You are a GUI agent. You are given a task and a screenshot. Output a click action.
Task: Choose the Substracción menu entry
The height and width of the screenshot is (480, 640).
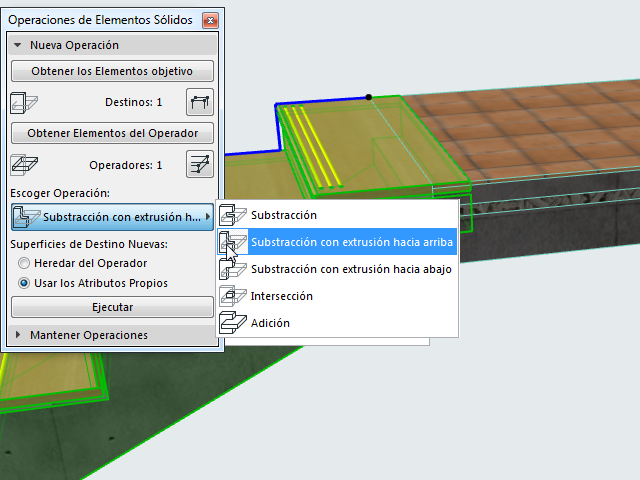coord(338,215)
